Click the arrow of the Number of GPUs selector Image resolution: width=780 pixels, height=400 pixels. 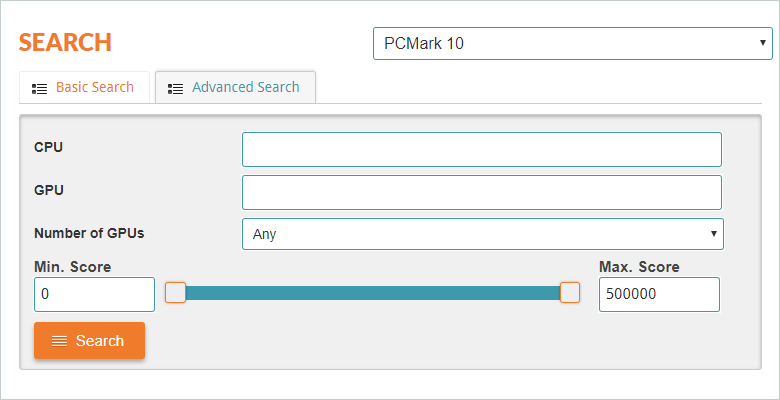(714, 234)
